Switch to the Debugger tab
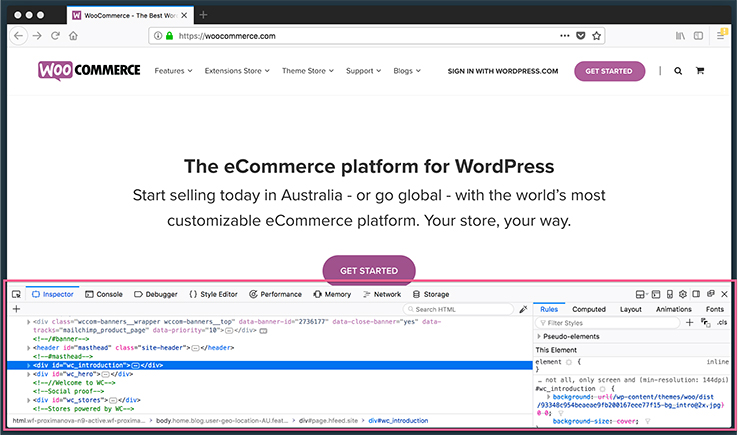Screen dimensions: 740x435 tap(156, 294)
